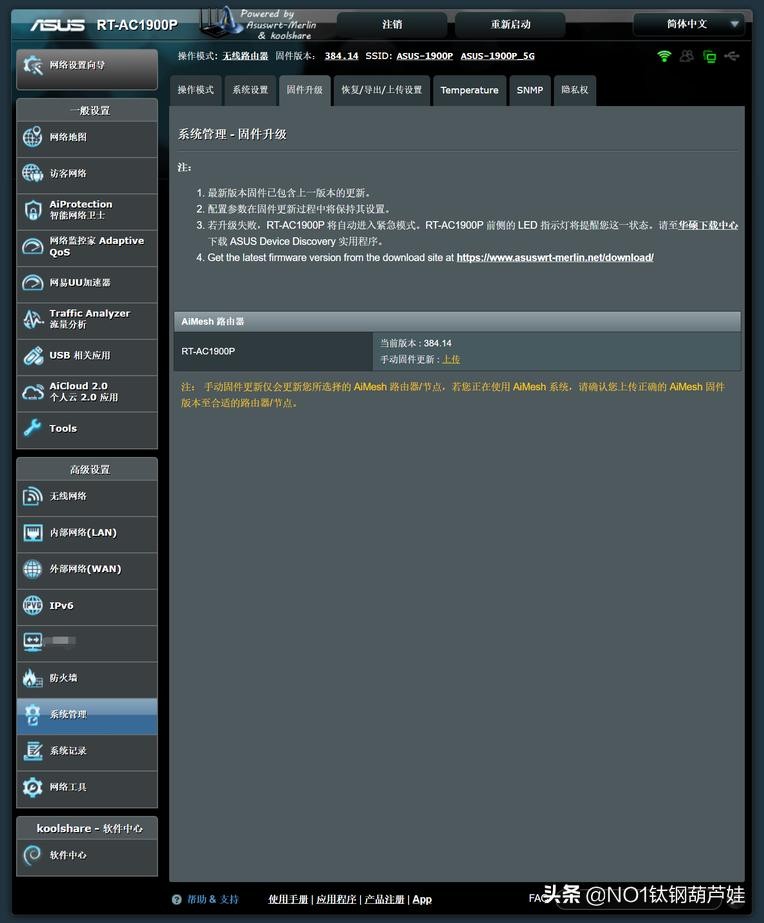Switch to 操作模式 tab

click(x=195, y=90)
